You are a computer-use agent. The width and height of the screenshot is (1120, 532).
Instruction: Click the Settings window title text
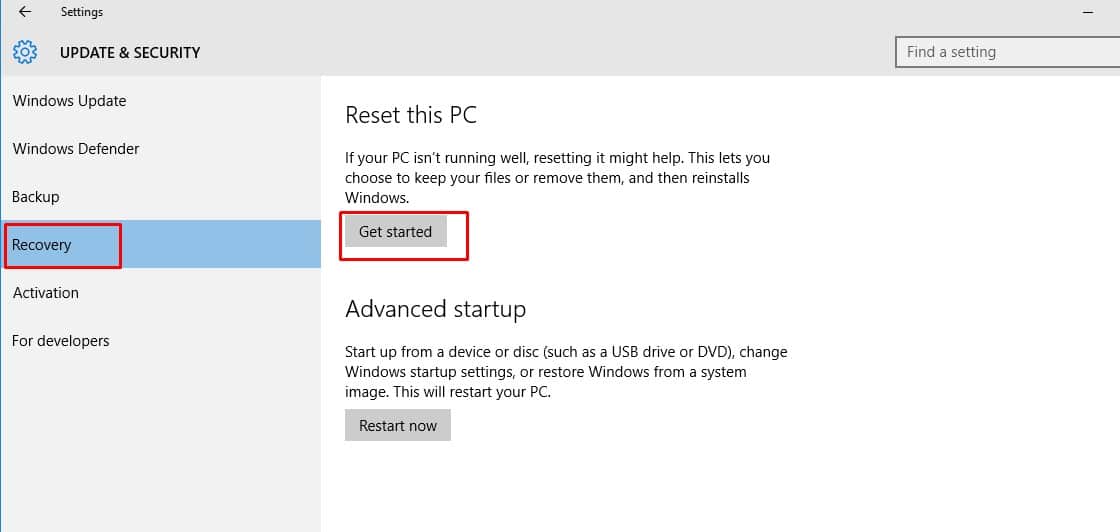[82, 12]
